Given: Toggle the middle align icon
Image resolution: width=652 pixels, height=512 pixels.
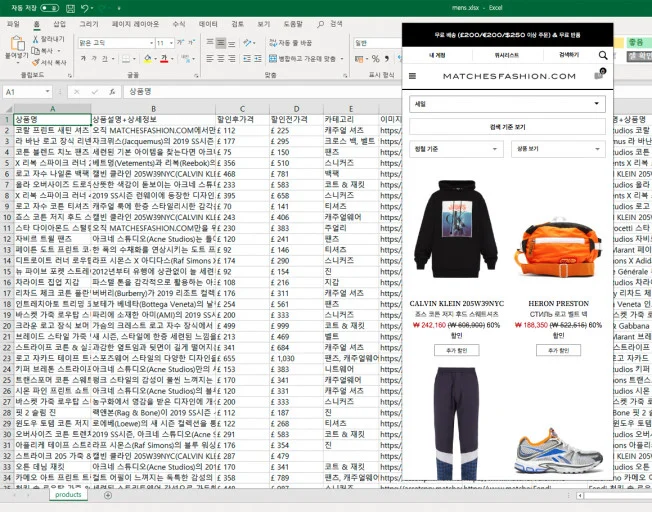Looking at the screenshot, I should (221, 42).
